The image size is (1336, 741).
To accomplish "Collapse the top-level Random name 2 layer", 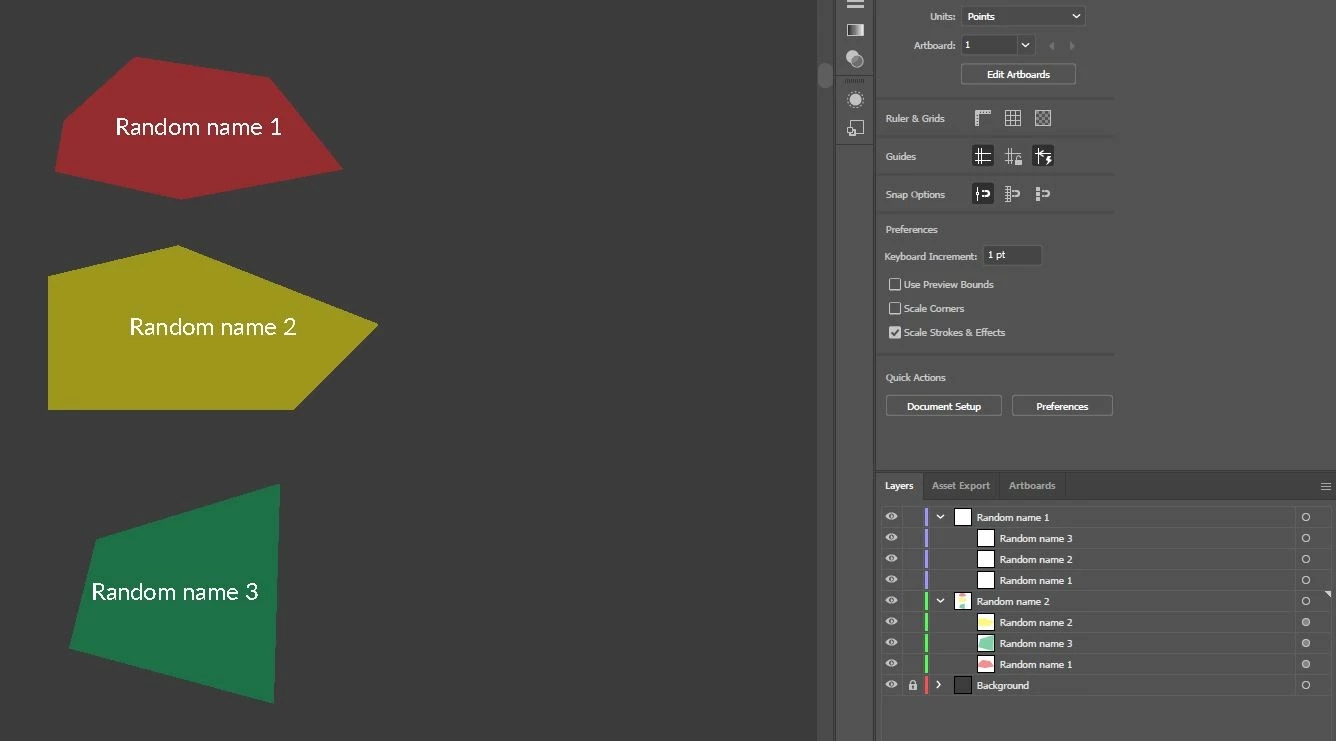I will point(941,602).
